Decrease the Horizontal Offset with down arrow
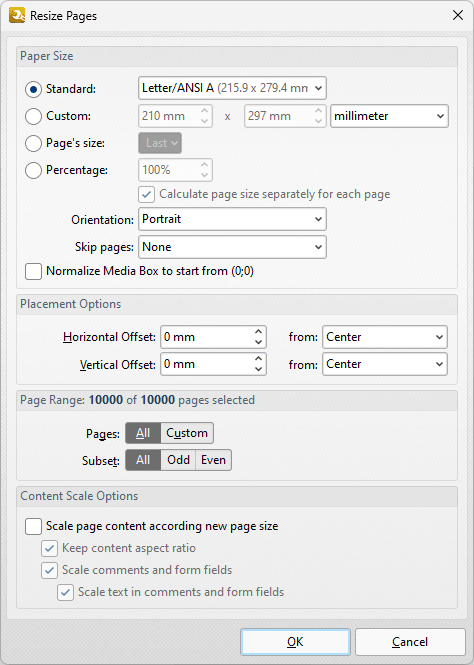 (x=259, y=343)
